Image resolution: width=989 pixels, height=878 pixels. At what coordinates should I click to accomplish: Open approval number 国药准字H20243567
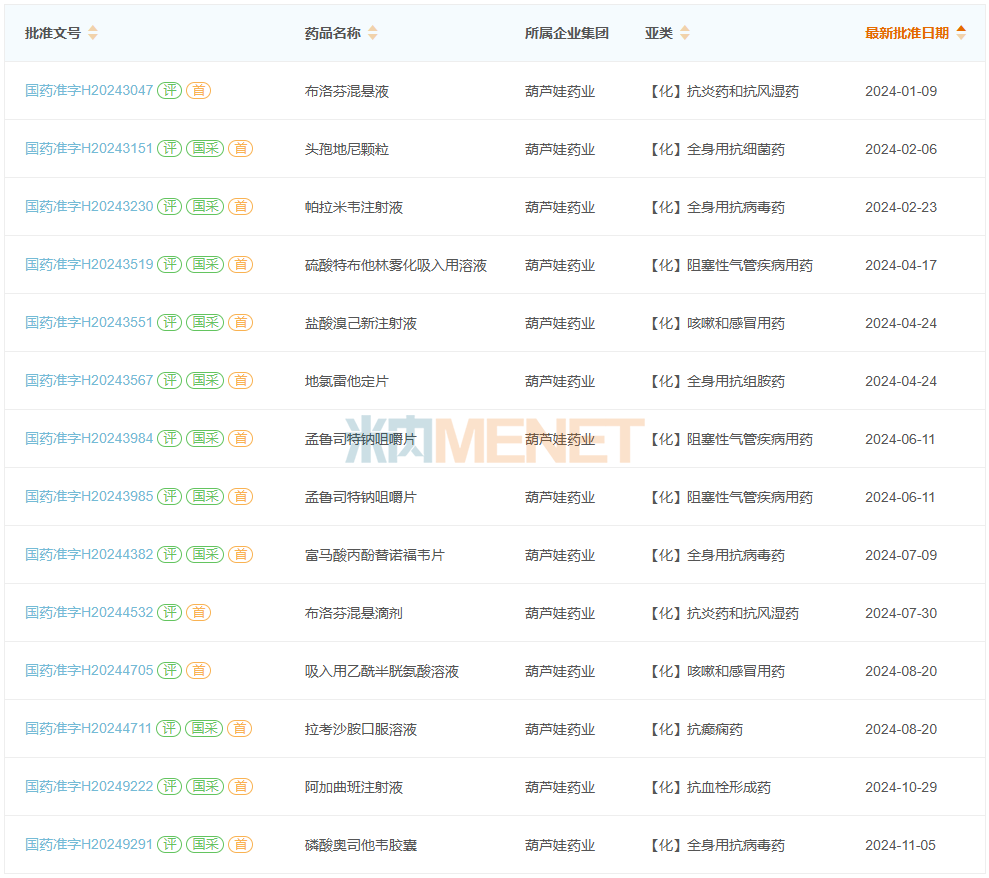point(89,381)
